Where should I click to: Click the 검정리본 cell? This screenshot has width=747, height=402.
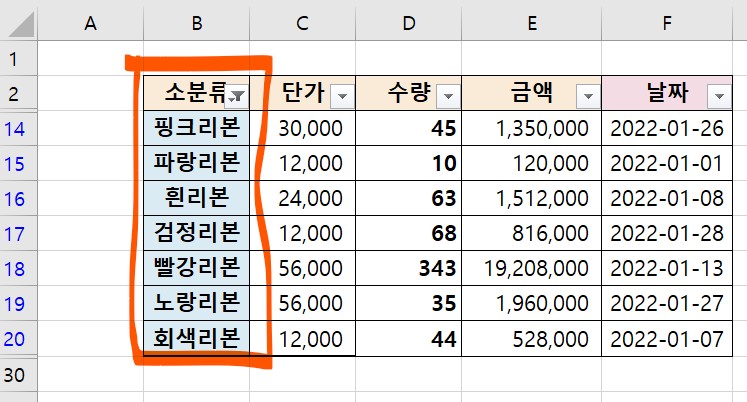(196, 233)
